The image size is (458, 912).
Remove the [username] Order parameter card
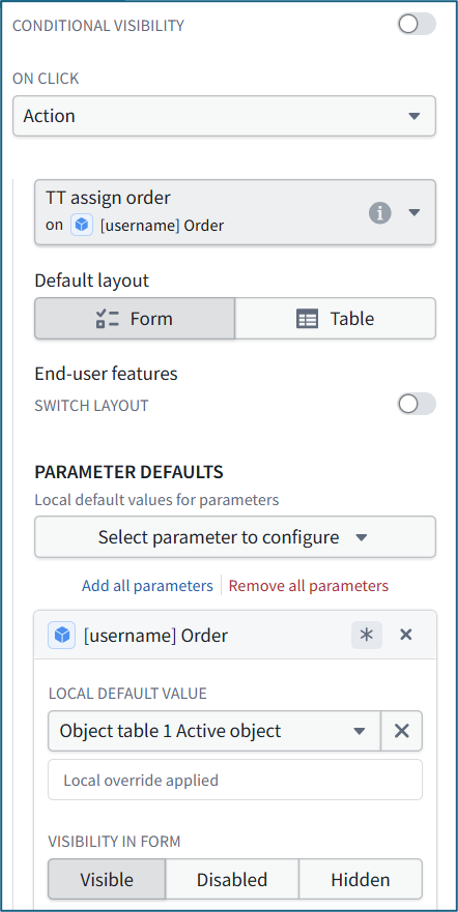[x=406, y=635]
